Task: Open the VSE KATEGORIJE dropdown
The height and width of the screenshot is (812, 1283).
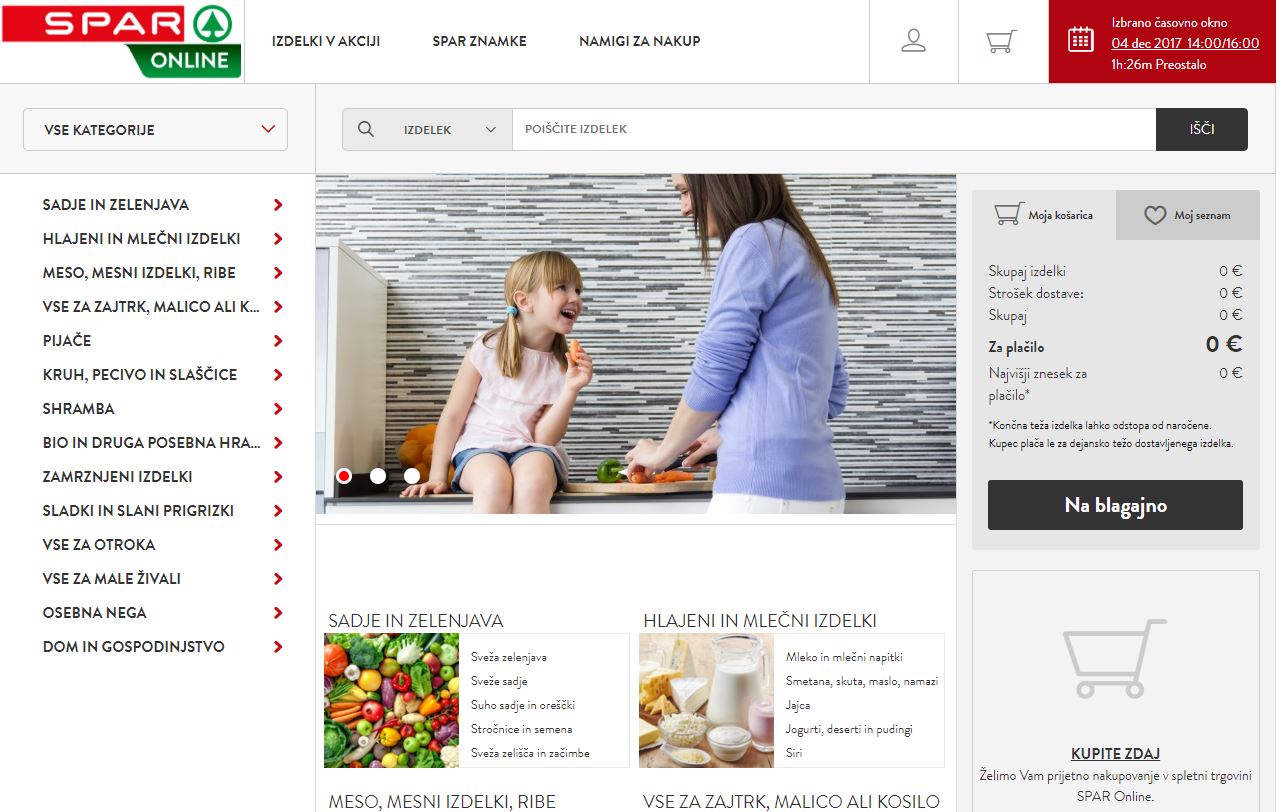Action: coord(155,129)
